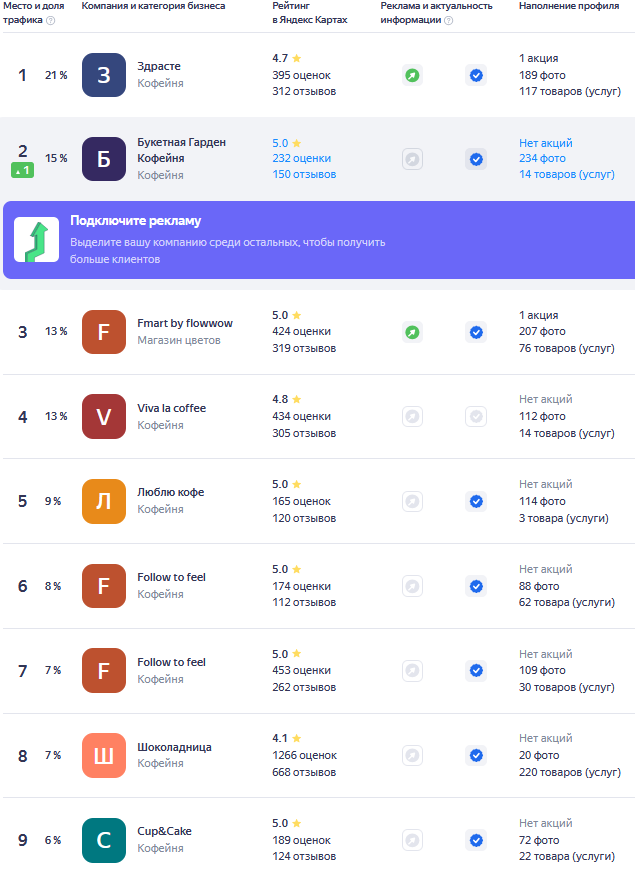
Task: Click the 21 % traffic share value
Action: 56,75
